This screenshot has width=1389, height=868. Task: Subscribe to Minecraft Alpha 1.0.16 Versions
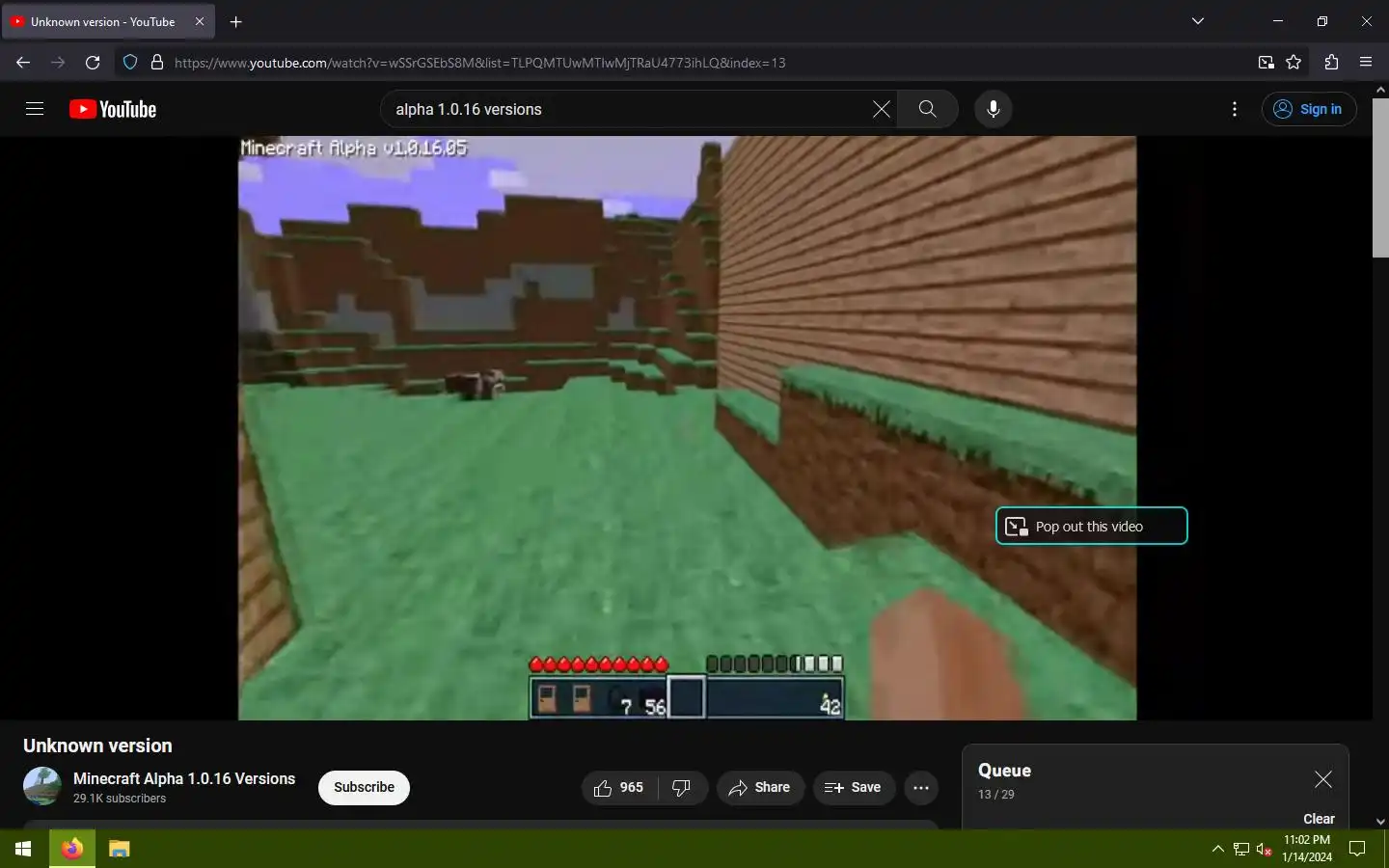point(364,787)
